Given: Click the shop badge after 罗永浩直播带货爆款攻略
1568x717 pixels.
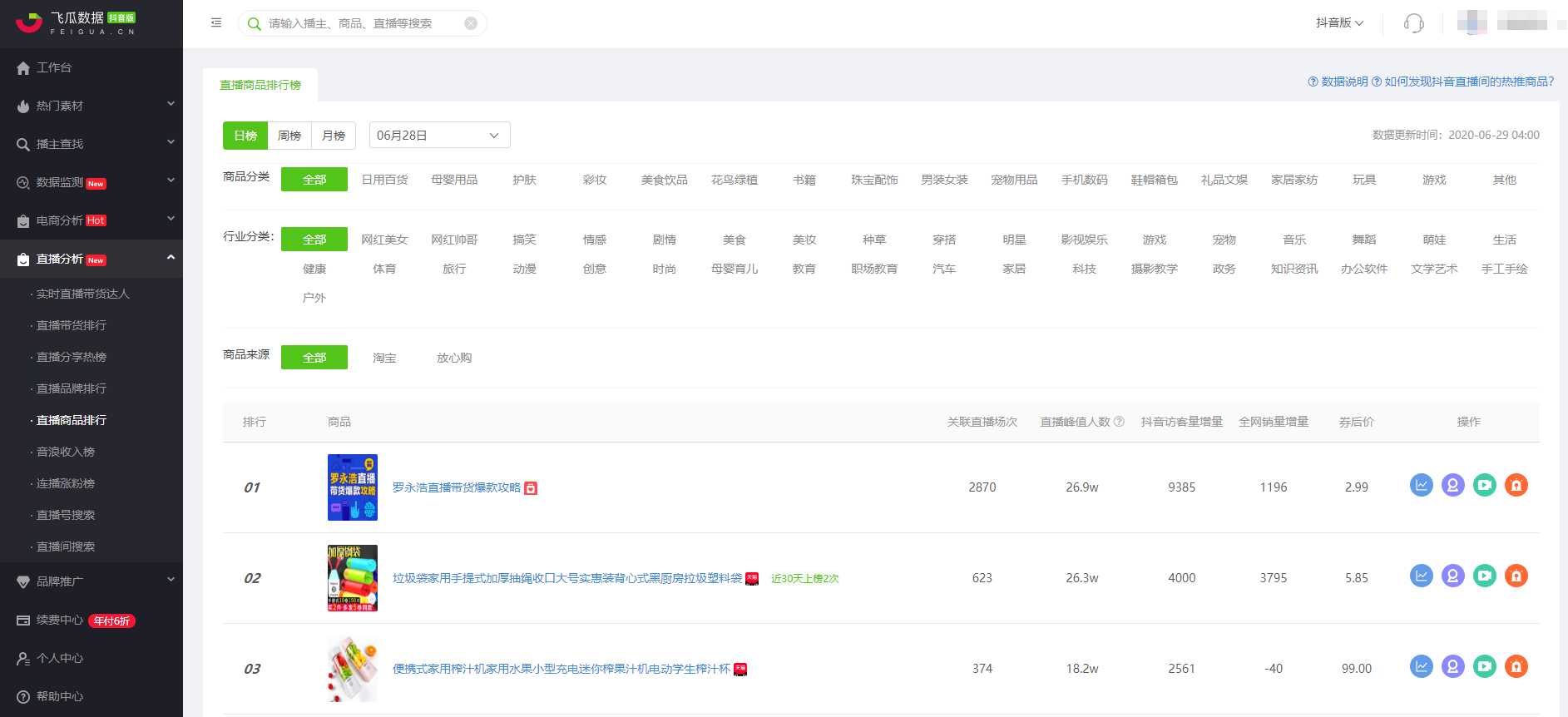Looking at the screenshot, I should [x=531, y=488].
